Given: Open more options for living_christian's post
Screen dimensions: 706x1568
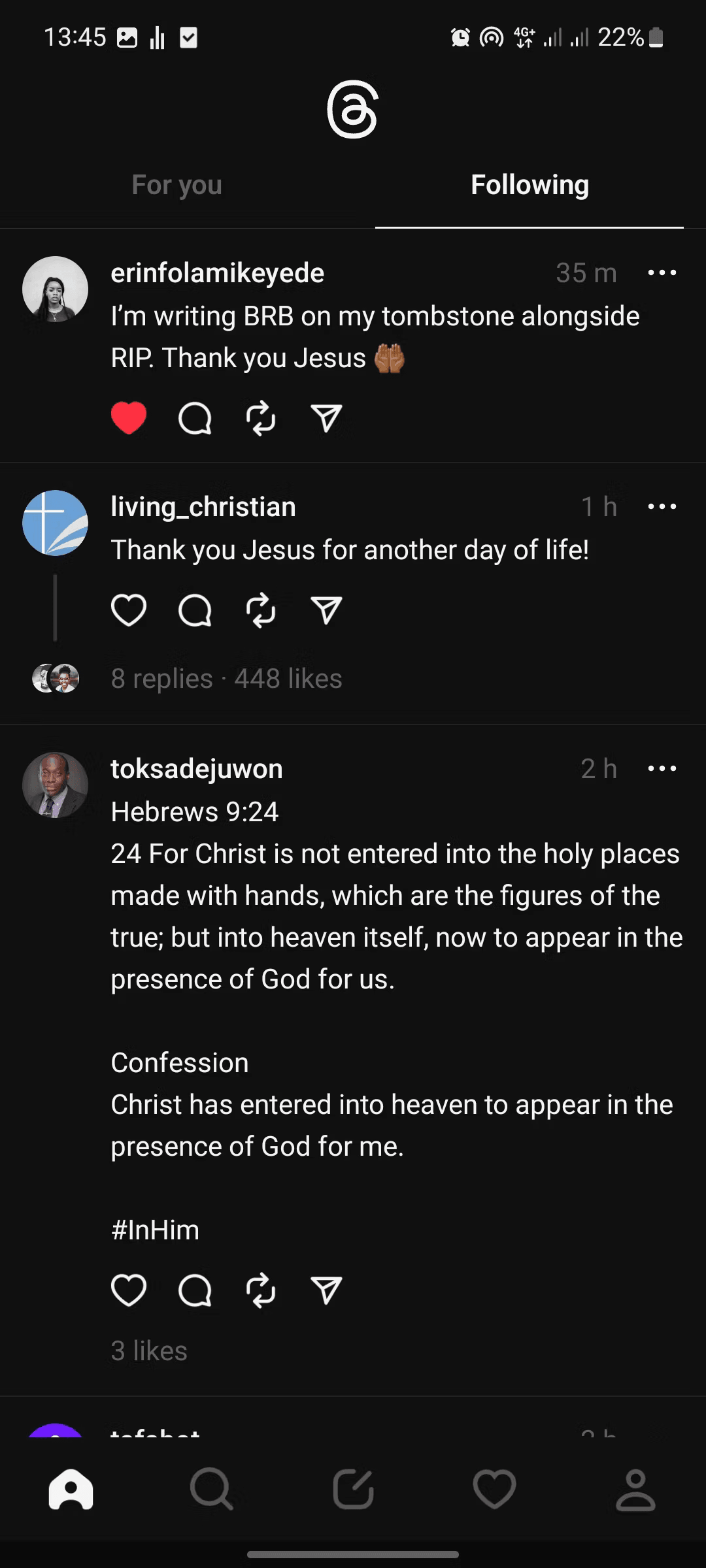Looking at the screenshot, I should (x=662, y=506).
